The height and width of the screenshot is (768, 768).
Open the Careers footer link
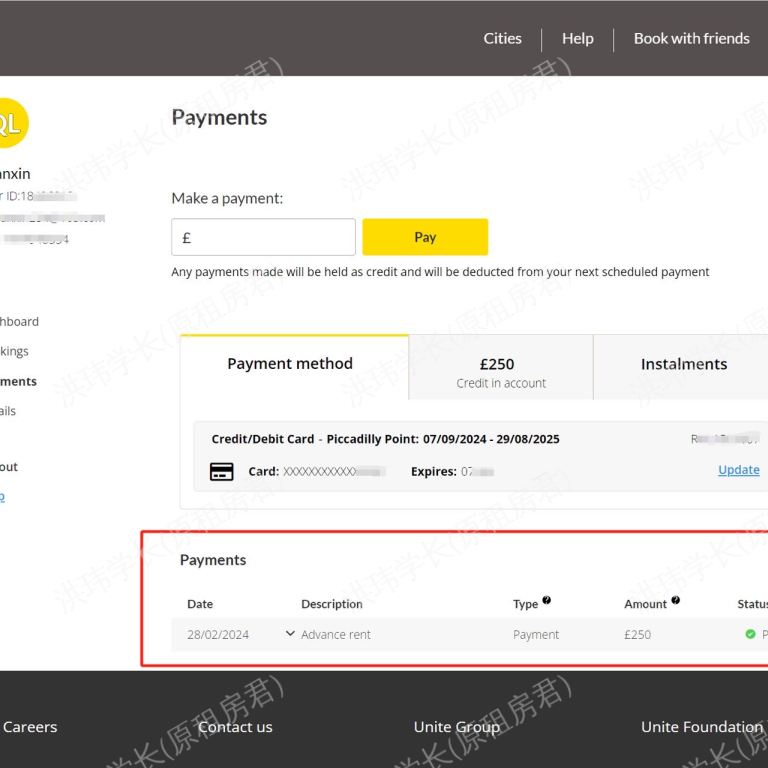pyautogui.click(x=30, y=727)
